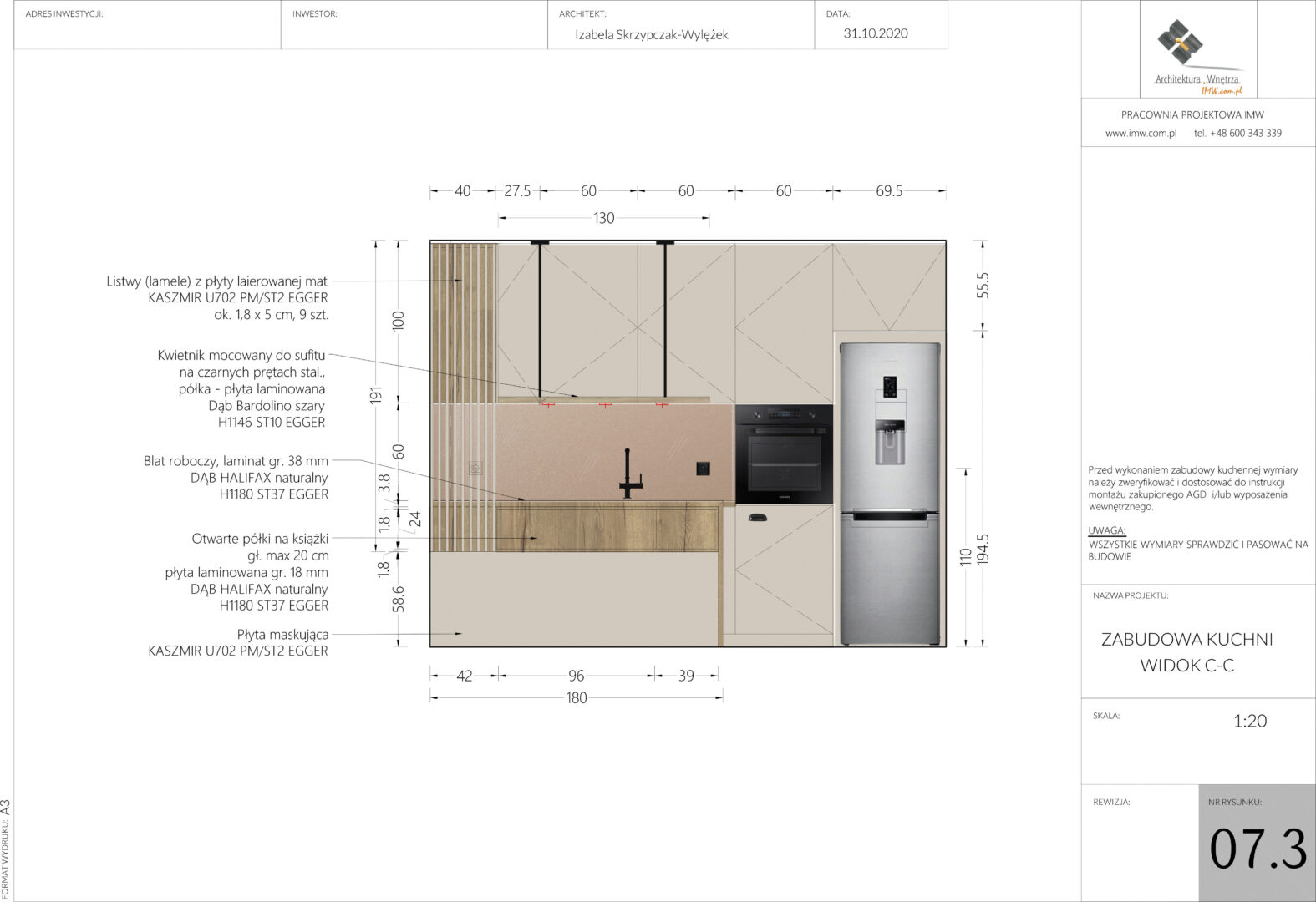Click the 110 height dimension
This screenshot has height=902, width=1316.
(966, 557)
